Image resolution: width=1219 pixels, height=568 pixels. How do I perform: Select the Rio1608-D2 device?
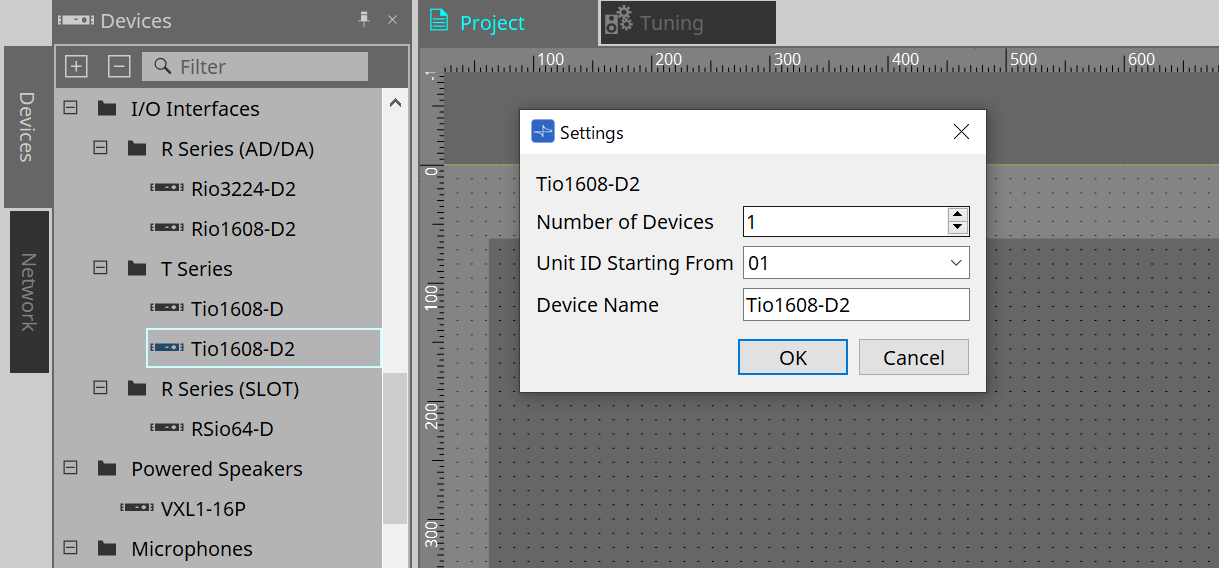click(243, 229)
